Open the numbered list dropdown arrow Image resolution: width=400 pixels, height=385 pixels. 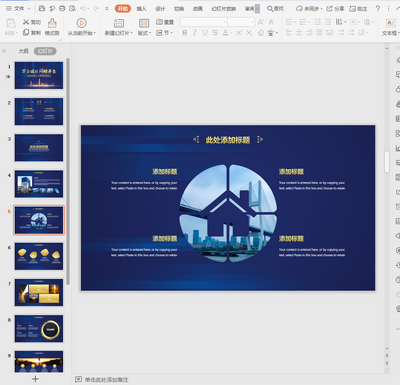tap(308, 22)
